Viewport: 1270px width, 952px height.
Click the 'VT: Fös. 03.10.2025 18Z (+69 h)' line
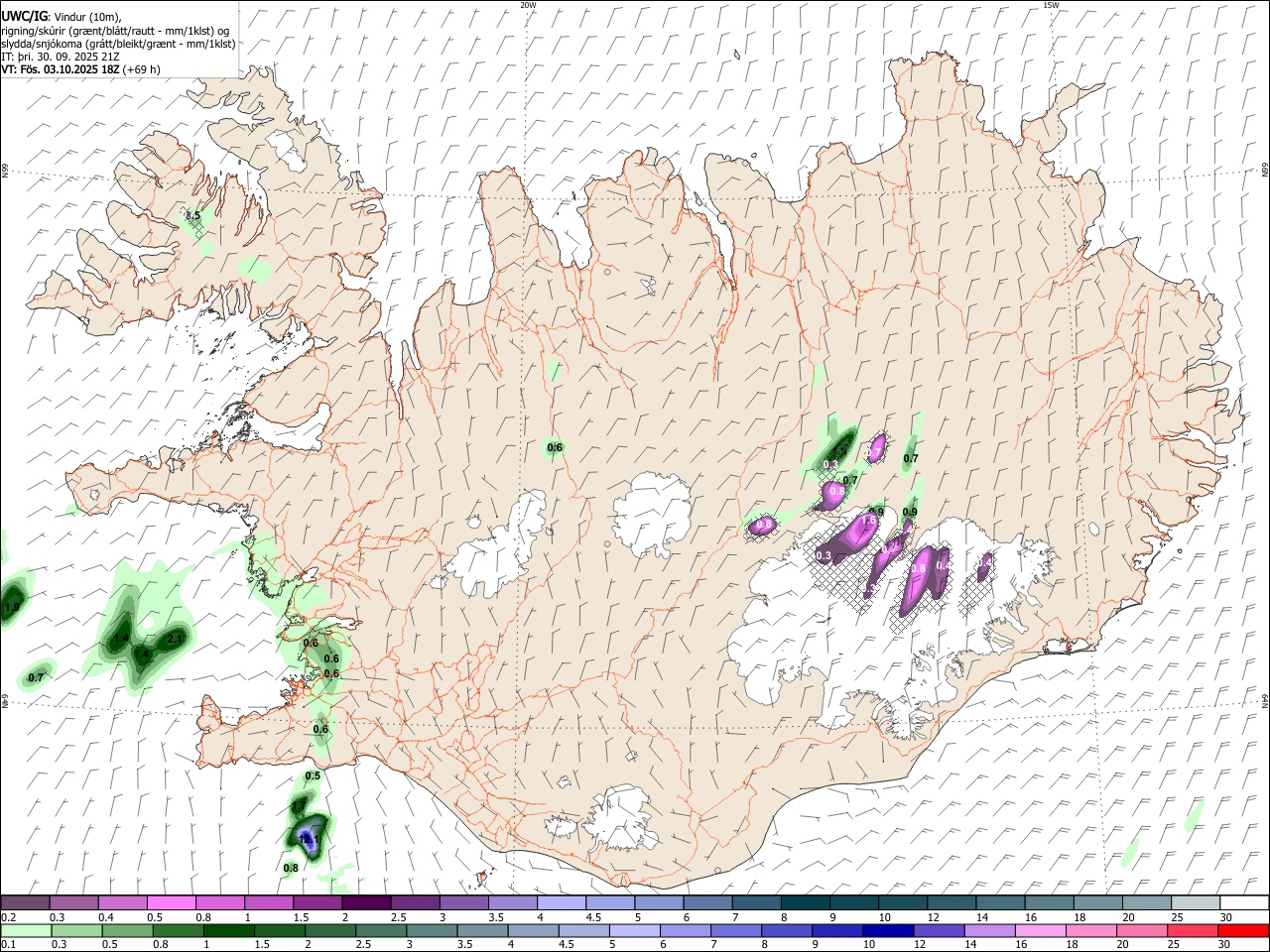80,69
